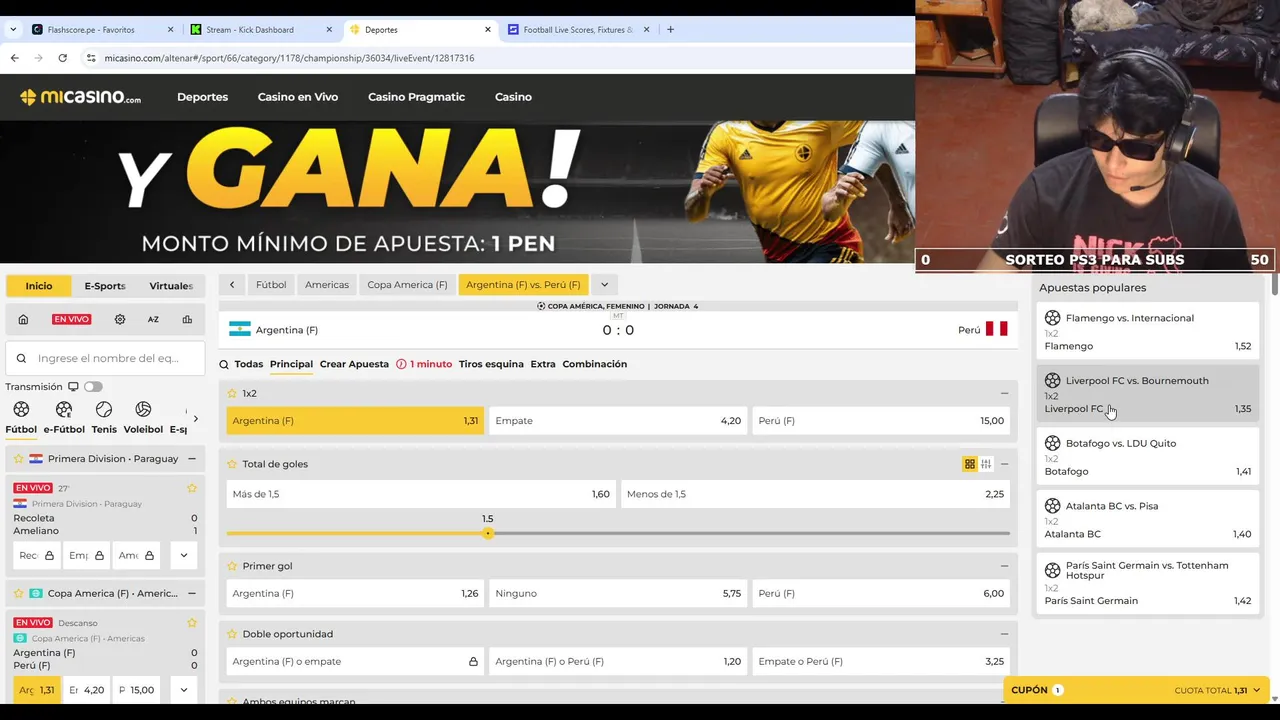Switch Total de goles to slider-list view
Viewport: 1280px width, 720px height.
pos(986,464)
